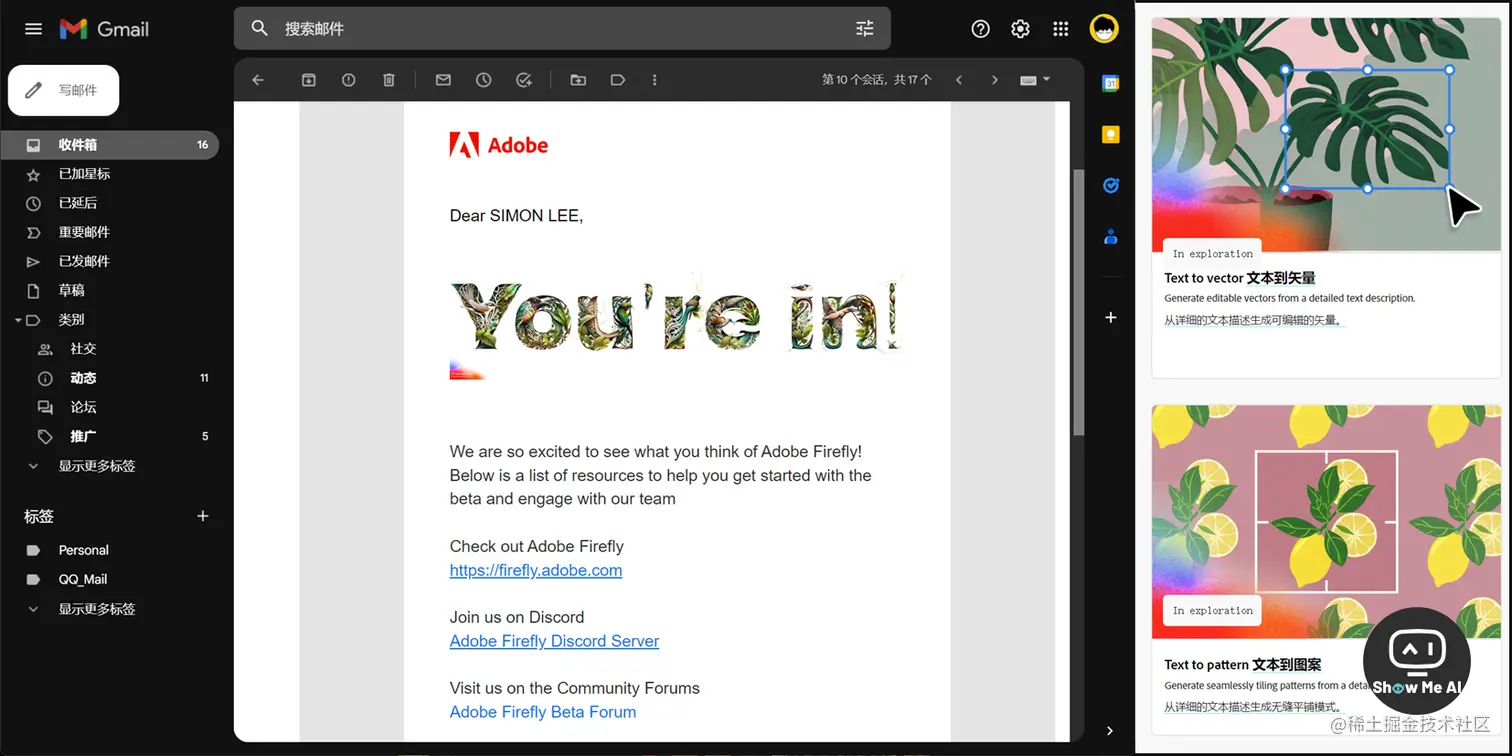Open Adobe Firefly Discord Server link
1512x756 pixels.
coord(554,641)
